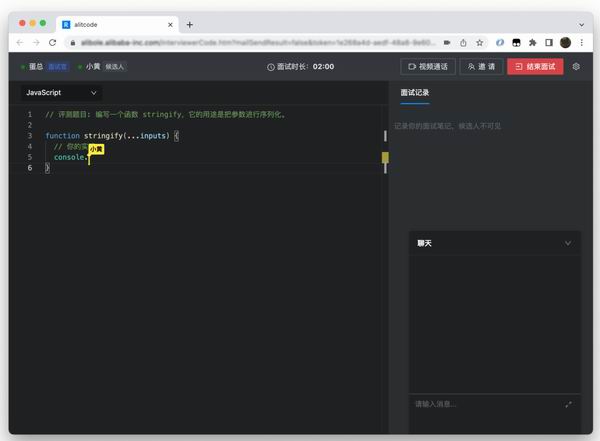Click the share icon in address bar
This screenshot has width=600, height=441.
(x=463, y=43)
